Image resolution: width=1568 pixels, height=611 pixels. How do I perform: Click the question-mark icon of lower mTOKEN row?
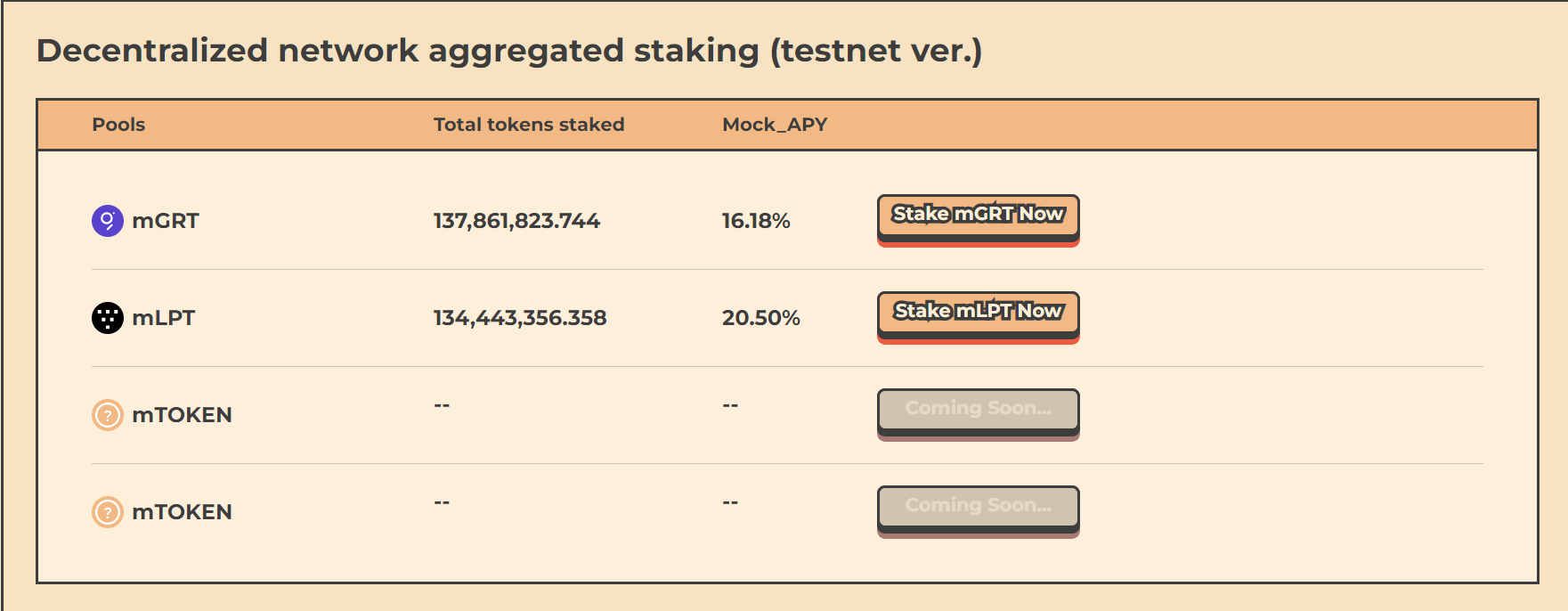point(108,512)
